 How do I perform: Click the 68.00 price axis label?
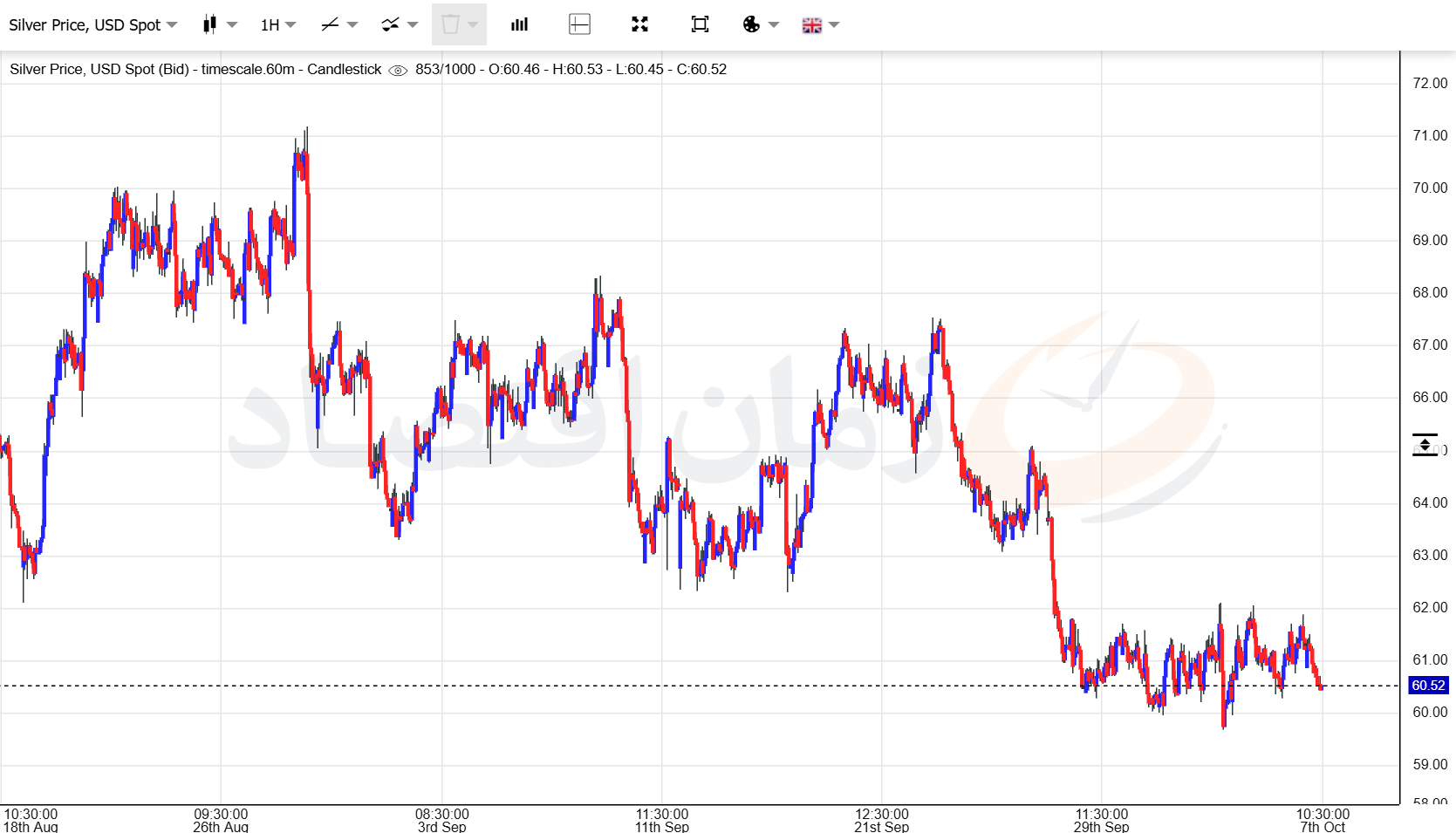coord(1430,292)
